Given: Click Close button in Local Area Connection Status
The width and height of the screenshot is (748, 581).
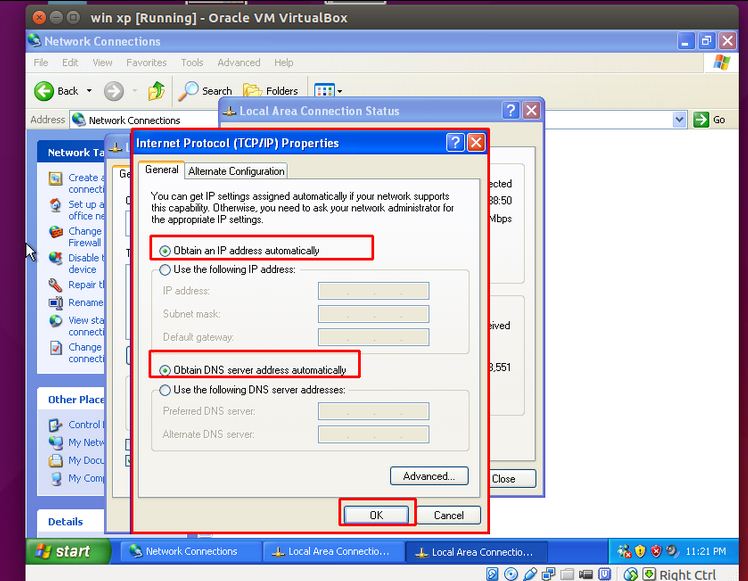Looking at the screenshot, I should 513,478.
